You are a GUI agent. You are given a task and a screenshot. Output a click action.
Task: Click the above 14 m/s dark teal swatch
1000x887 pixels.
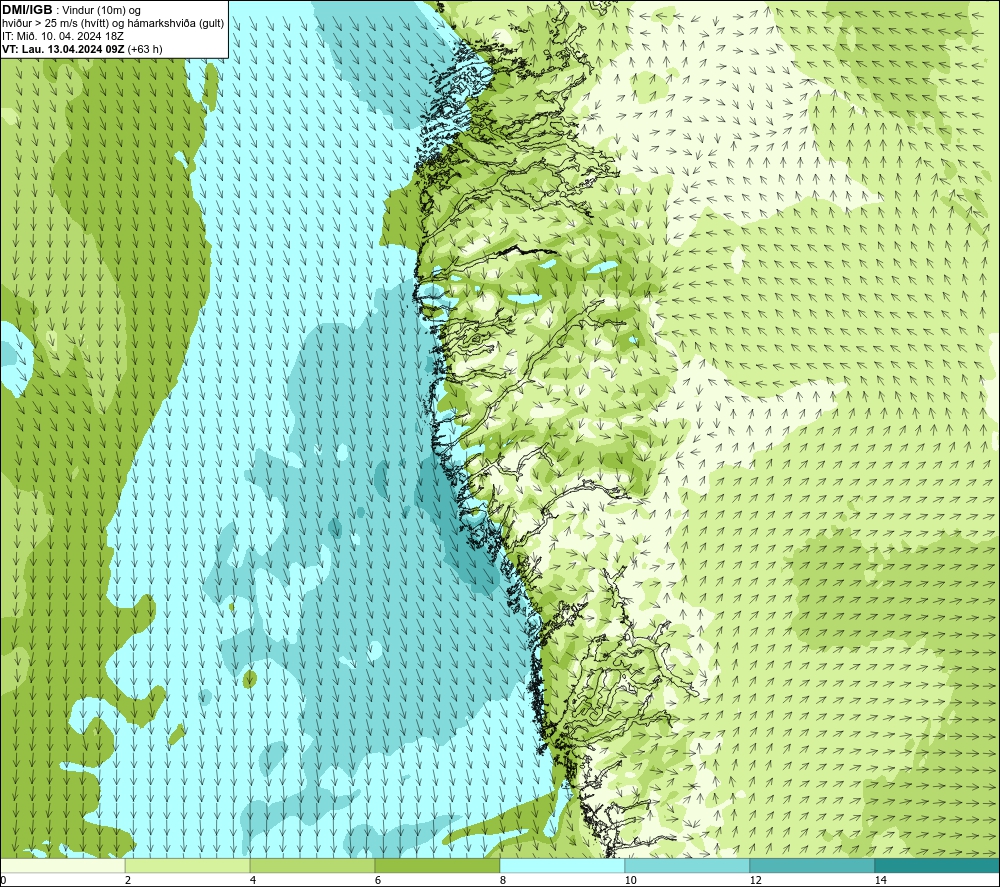pos(938,866)
